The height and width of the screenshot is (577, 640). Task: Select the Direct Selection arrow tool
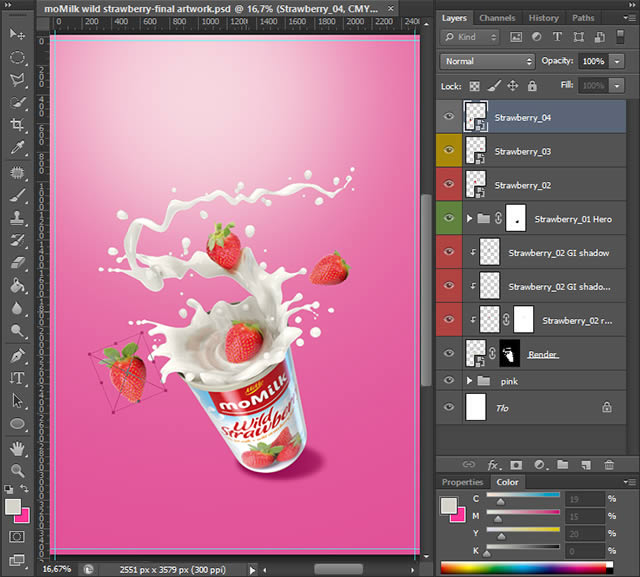pos(17,401)
